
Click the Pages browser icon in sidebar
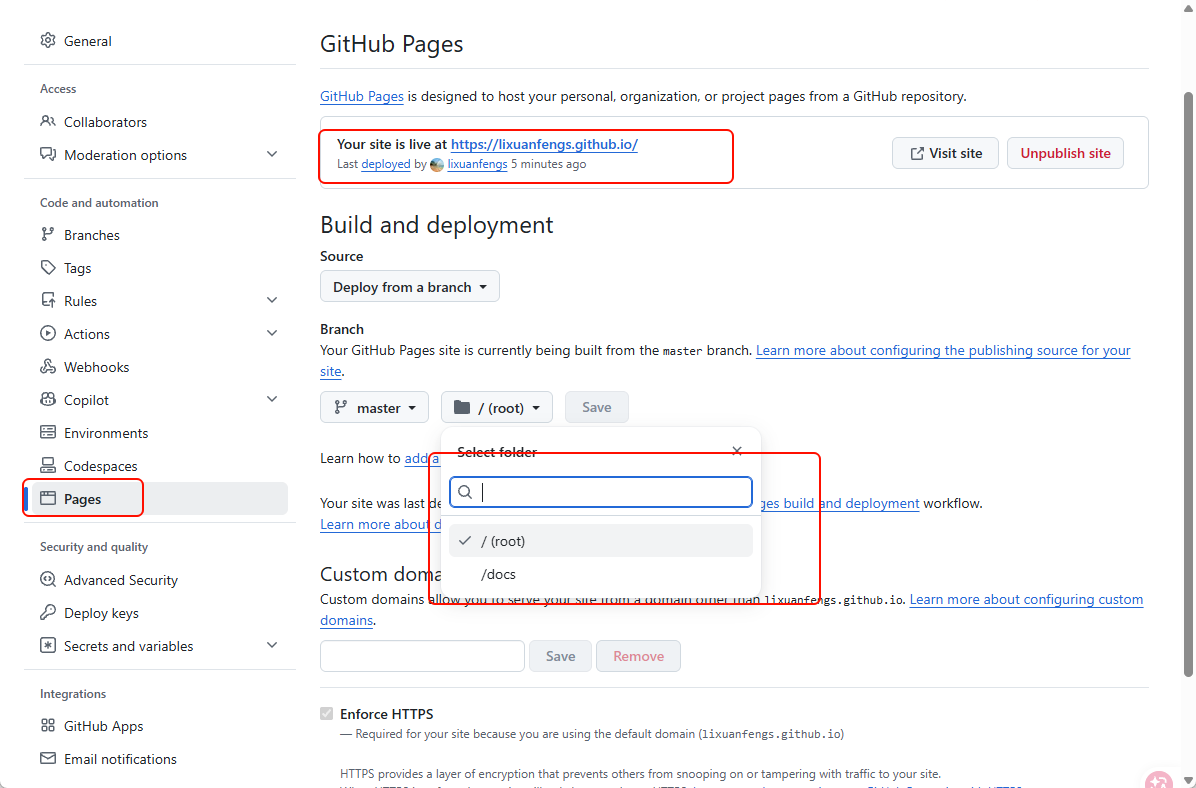[48, 498]
